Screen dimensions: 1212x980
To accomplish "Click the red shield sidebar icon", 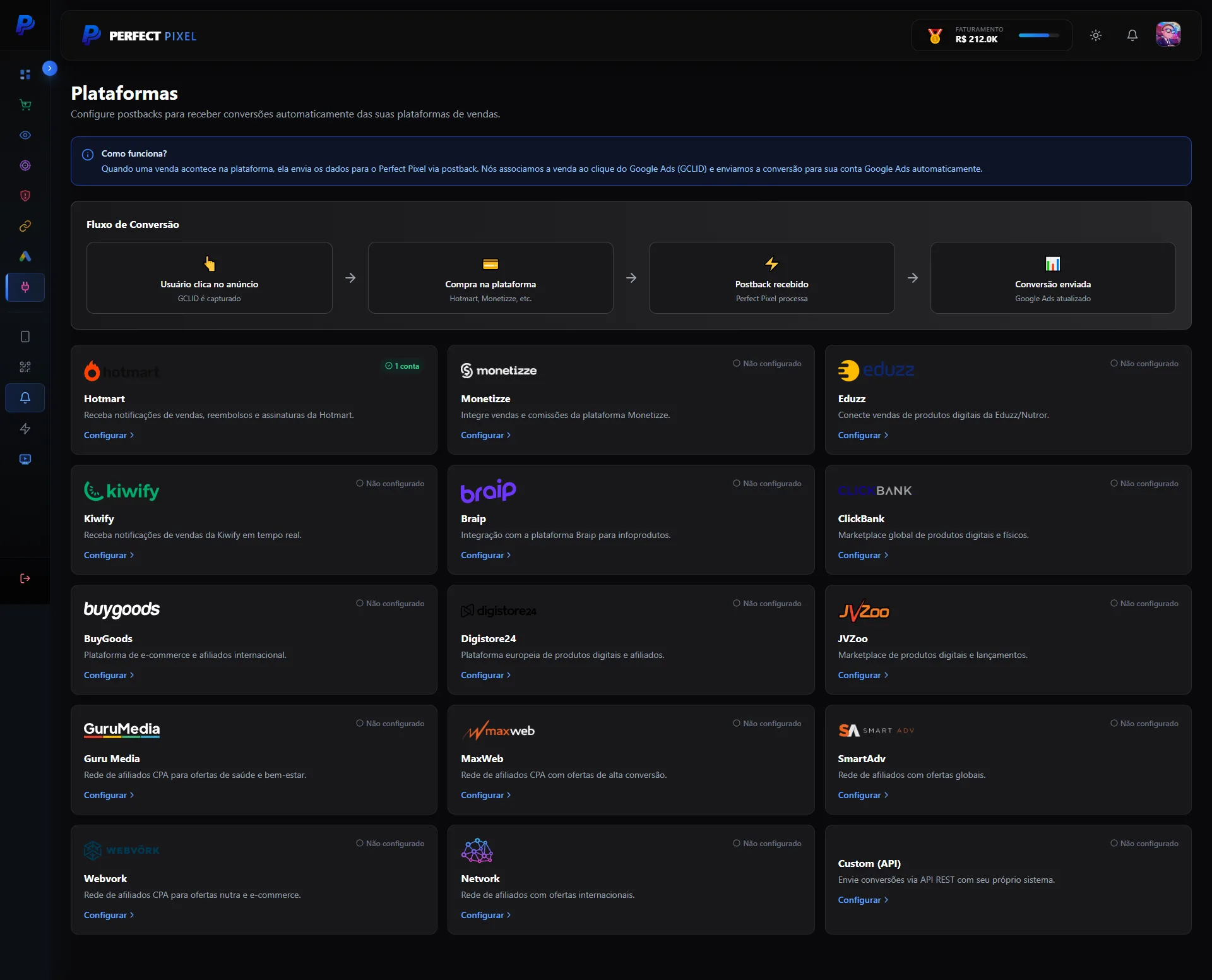I will point(25,196).
